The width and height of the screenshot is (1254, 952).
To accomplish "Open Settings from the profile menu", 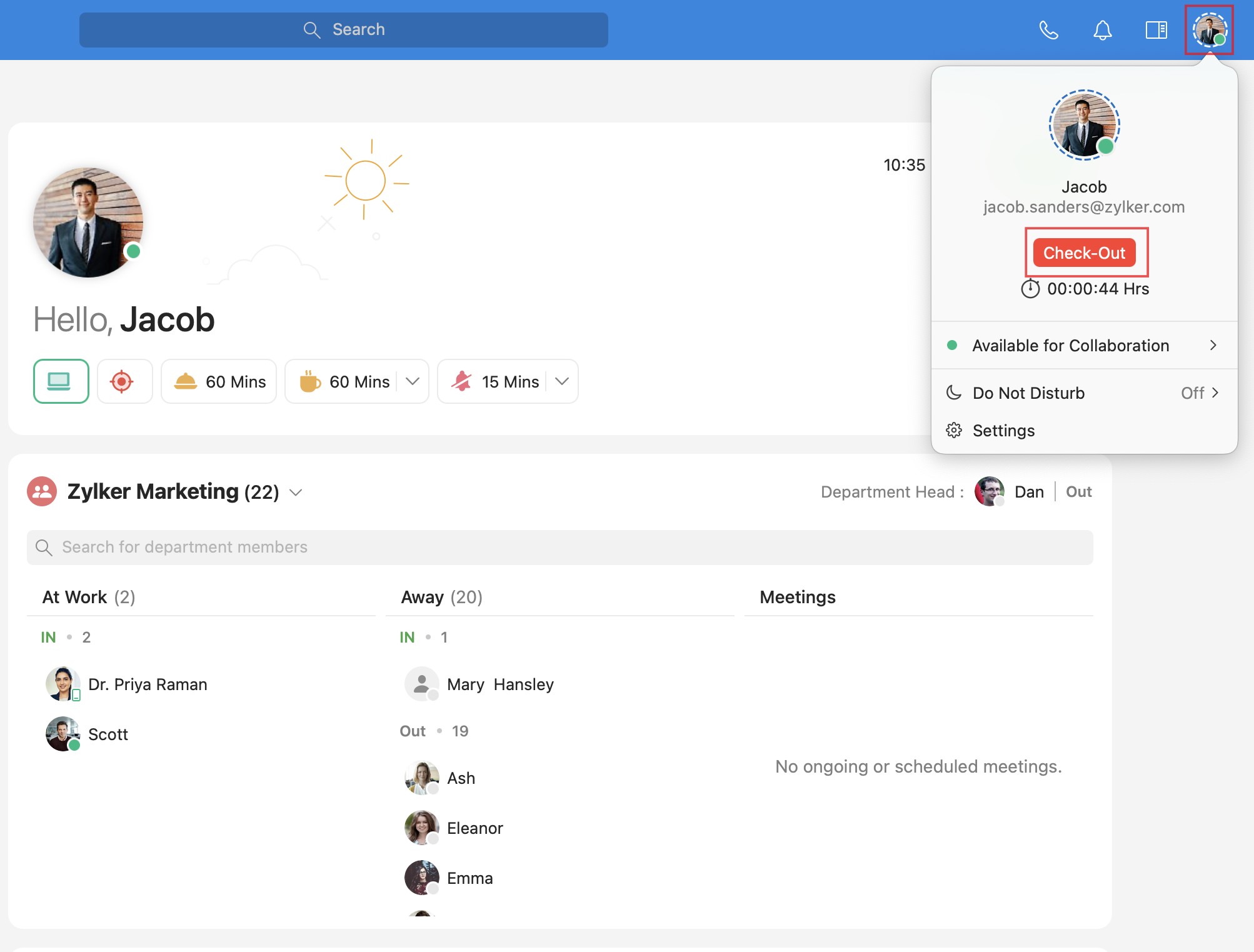I will point(1003,431).
